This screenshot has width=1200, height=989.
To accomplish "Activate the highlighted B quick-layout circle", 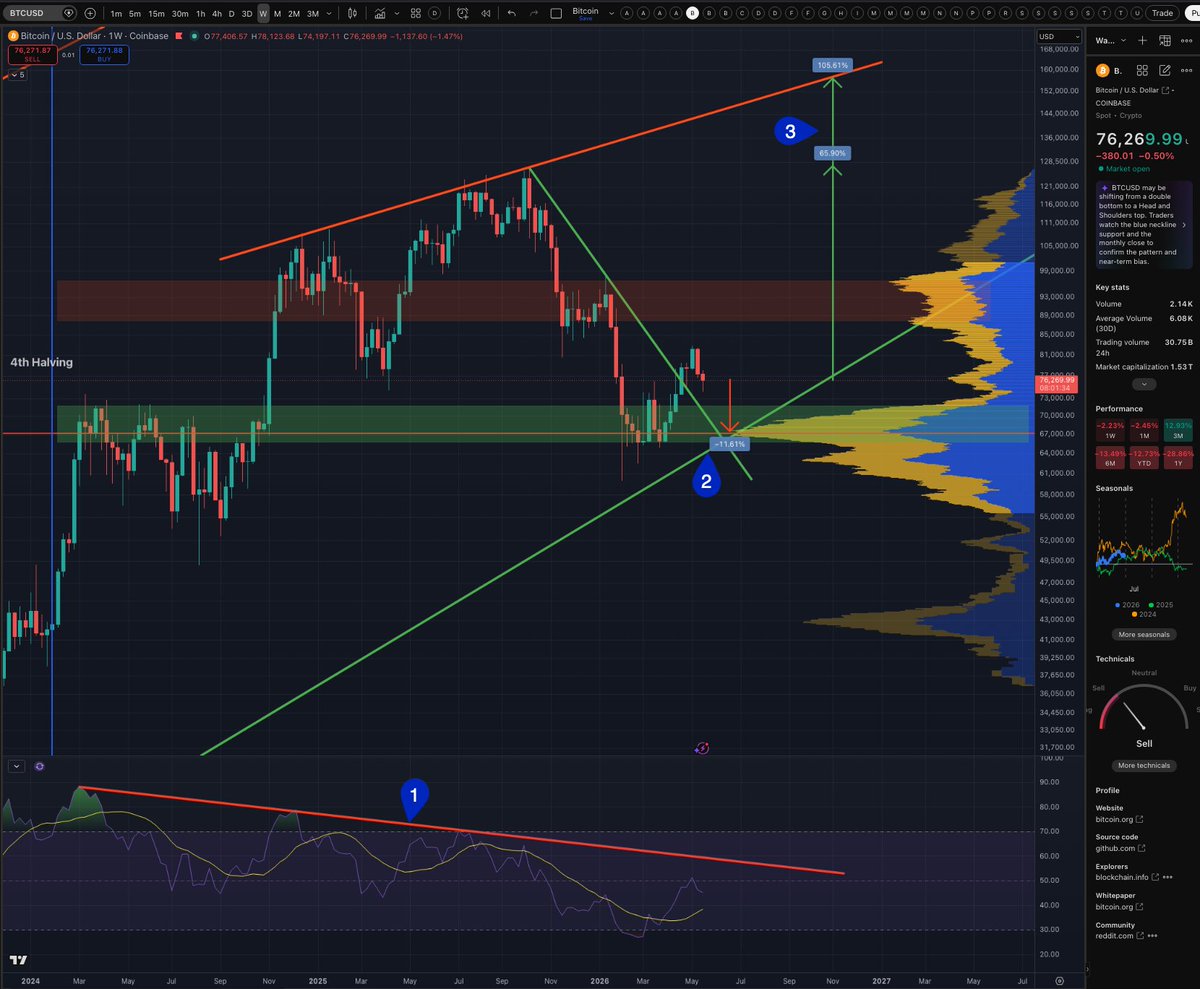I will [693, 13].
